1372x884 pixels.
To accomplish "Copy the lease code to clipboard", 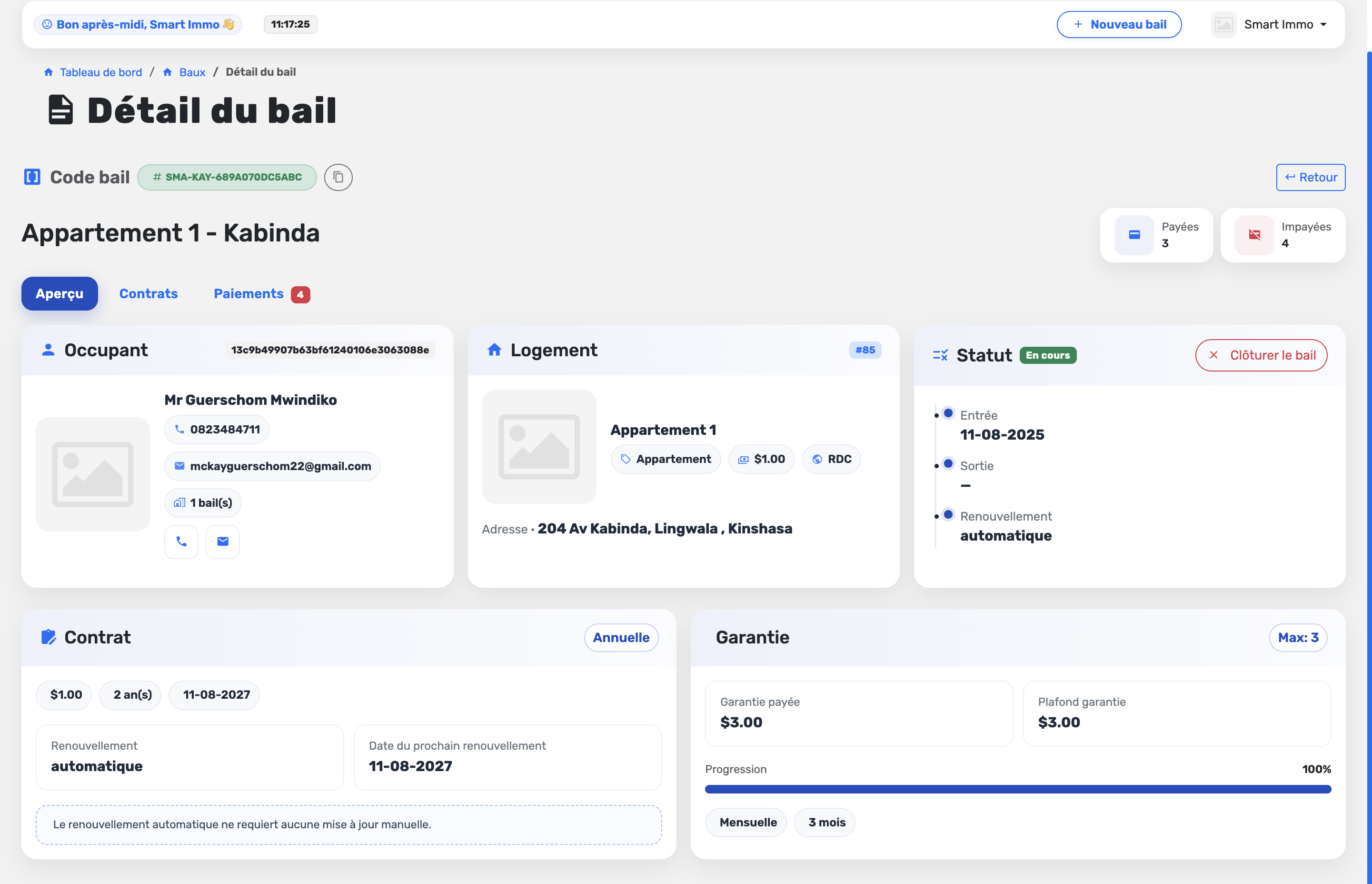I will tap(338, 177).
